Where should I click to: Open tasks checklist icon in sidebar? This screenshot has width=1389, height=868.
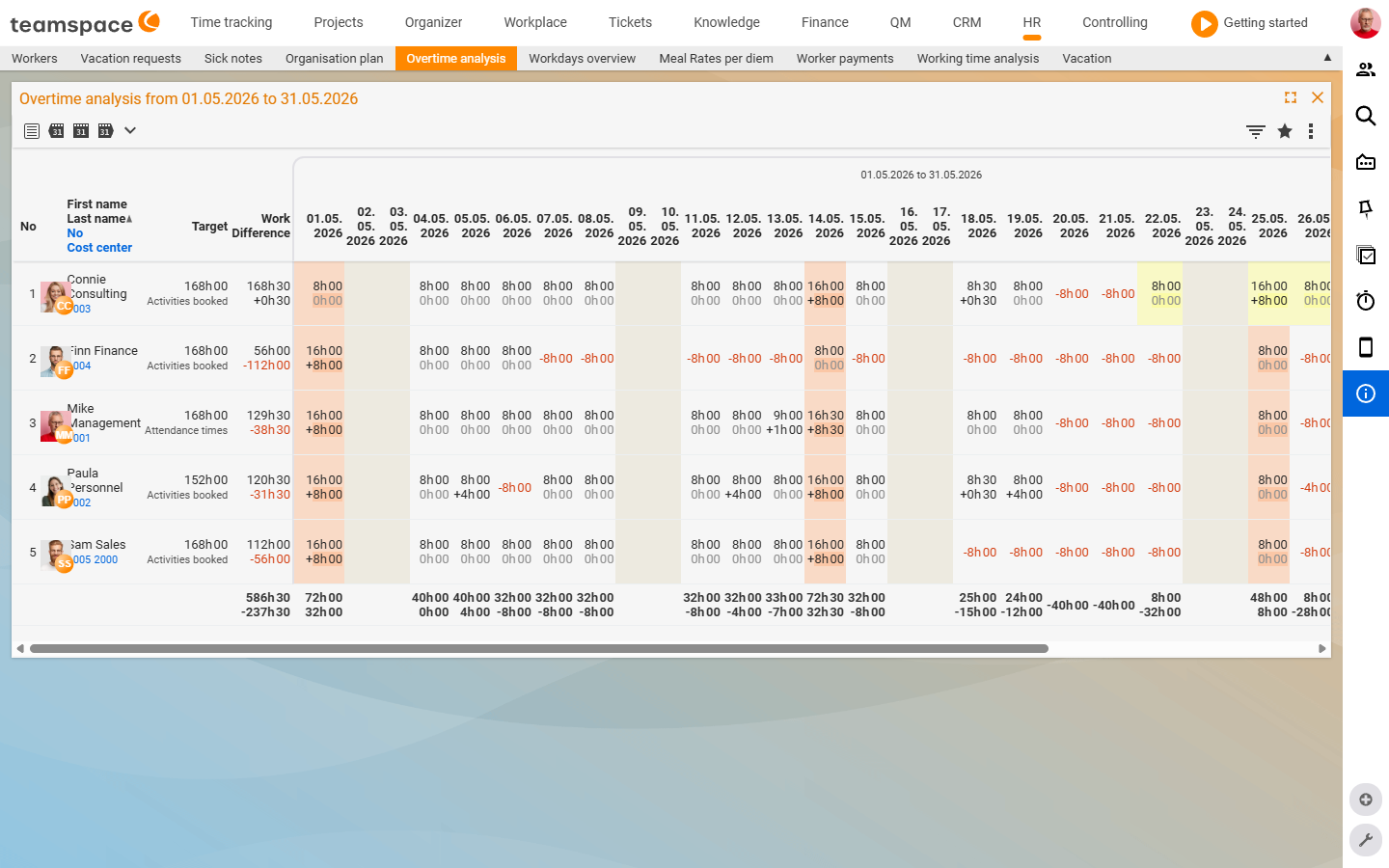[x=1366, y=255]
